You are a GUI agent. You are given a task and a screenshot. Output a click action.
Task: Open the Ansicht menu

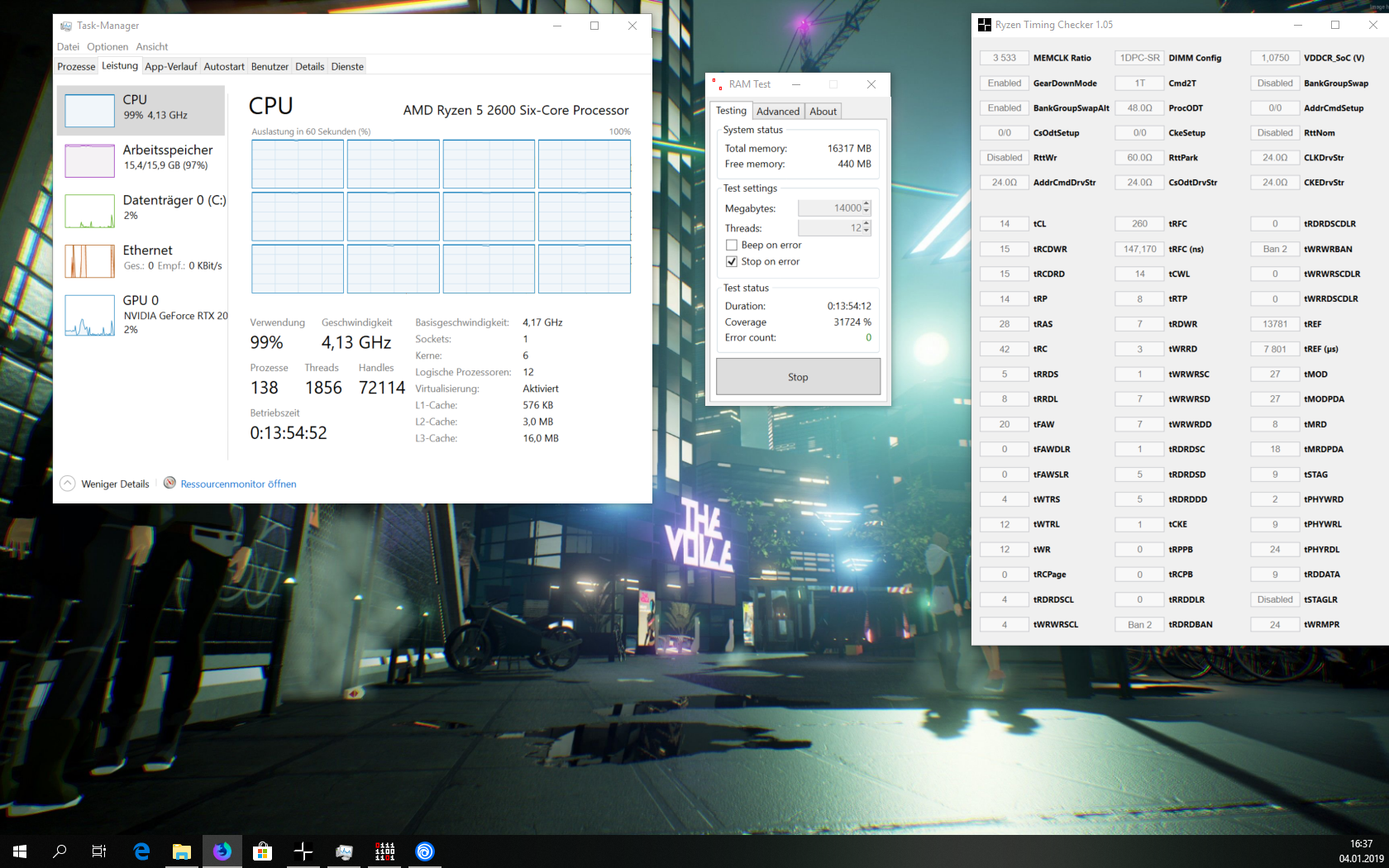tap(152, 47)
